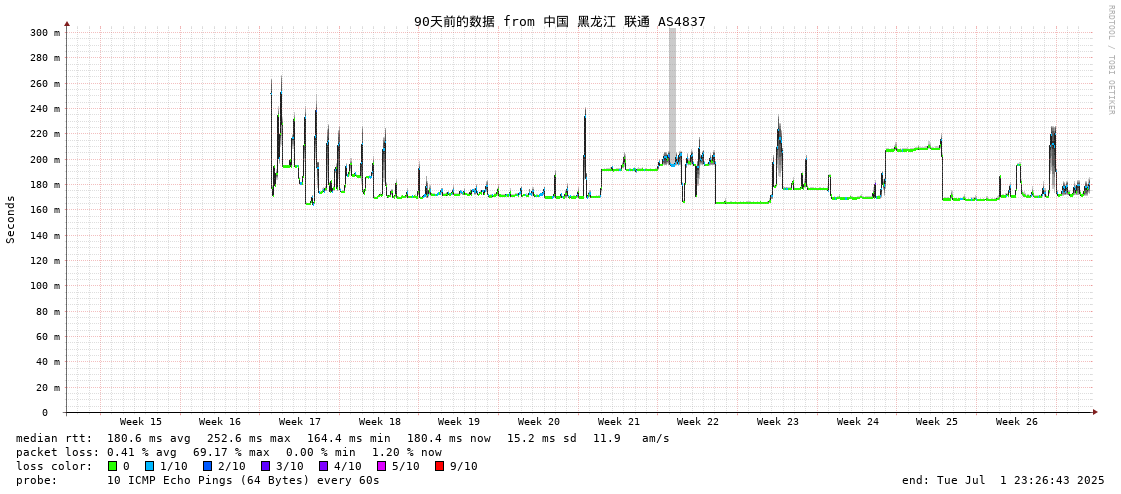Viewport: 1121px width, 494px height.
Task: Click the Week 25 axis label
Action: pos(937,422)
